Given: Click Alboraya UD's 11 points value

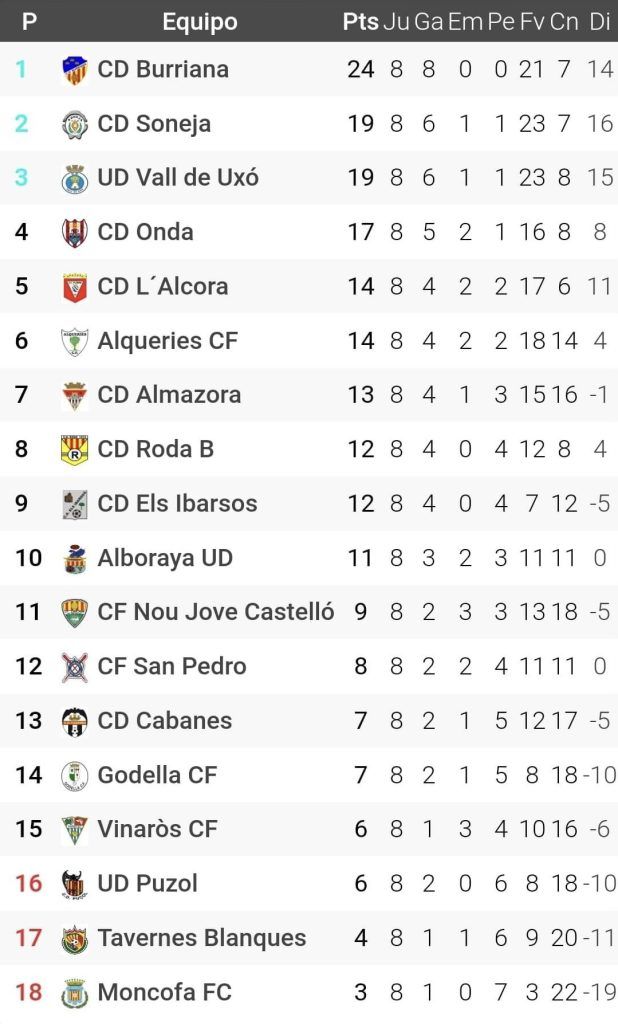Looking at the screenshot, I should click(x=360, y=558).
